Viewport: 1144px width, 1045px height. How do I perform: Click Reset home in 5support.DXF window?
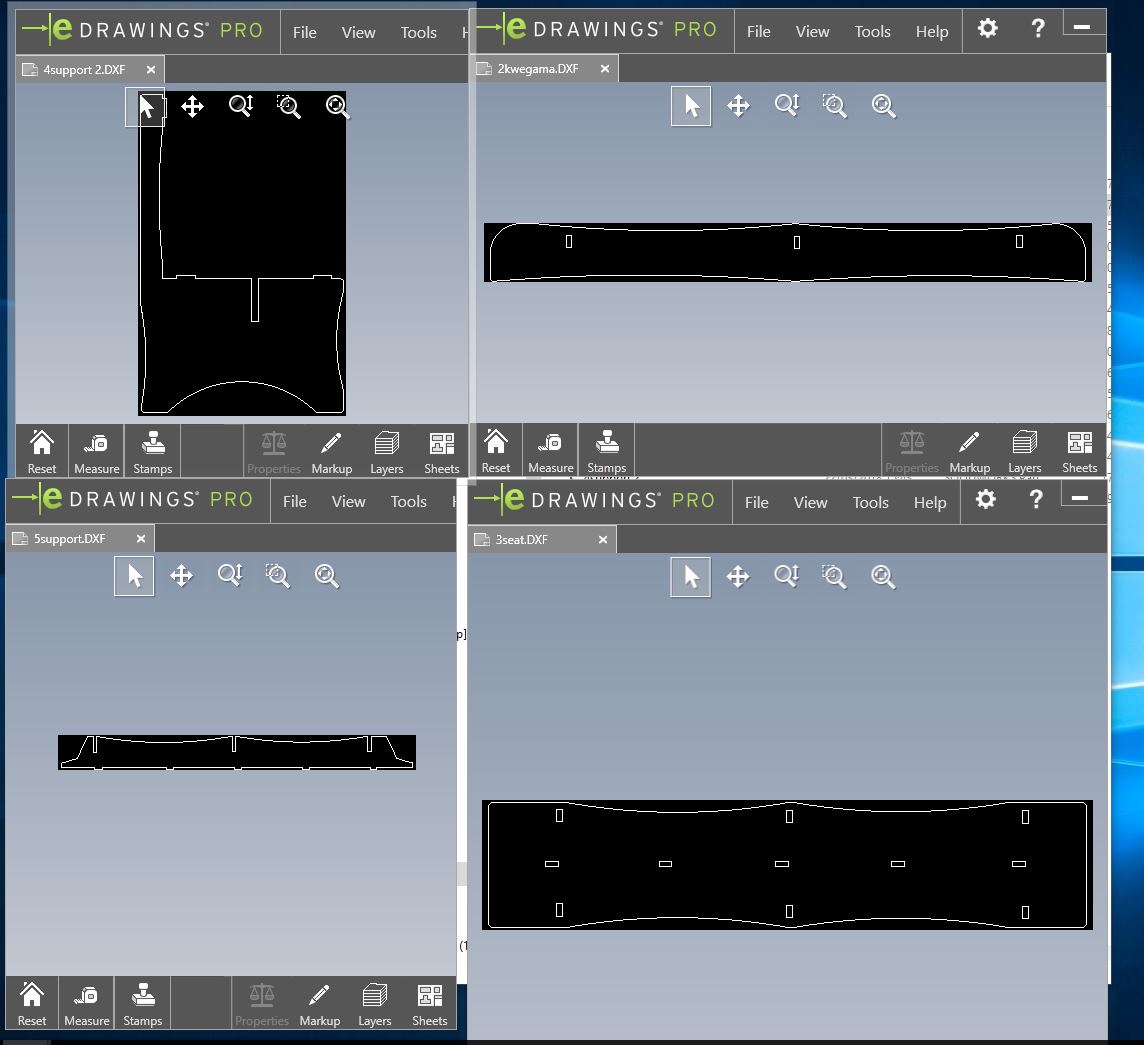31,1003
